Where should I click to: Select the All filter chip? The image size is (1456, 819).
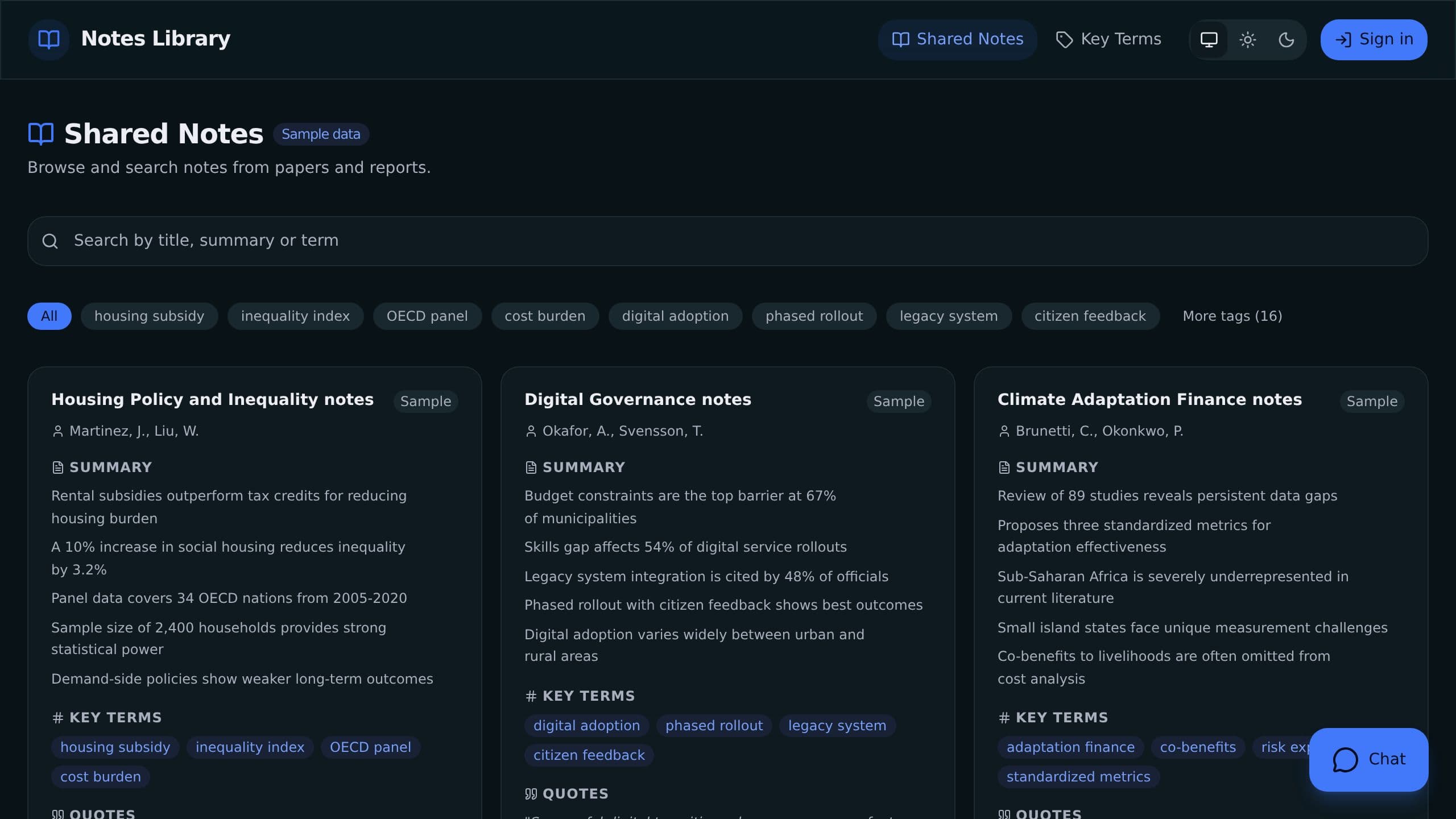pyautogui.click(x=49, y=316)
